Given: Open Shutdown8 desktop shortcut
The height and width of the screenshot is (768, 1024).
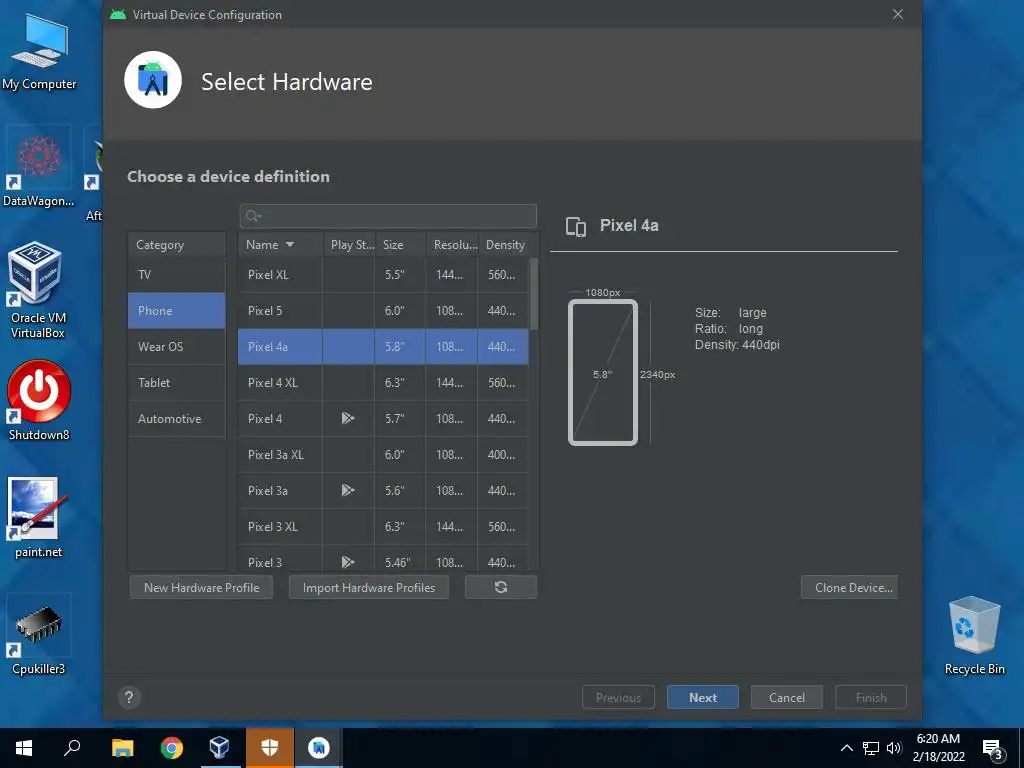Looking at the screenshot, I should 39,400.
